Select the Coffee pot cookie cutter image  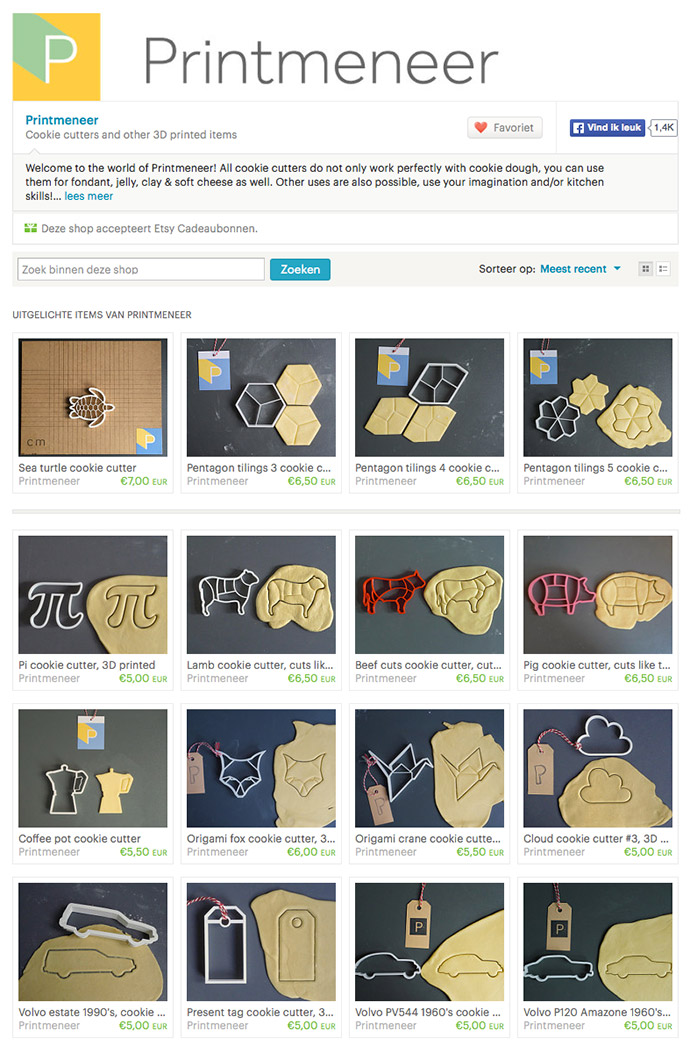click(93, 768)
